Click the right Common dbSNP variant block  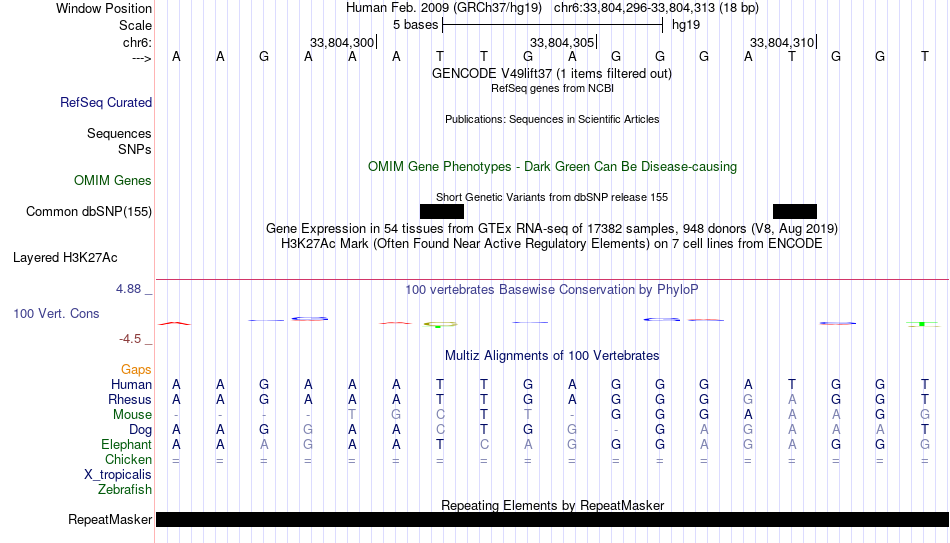[795, 212]
